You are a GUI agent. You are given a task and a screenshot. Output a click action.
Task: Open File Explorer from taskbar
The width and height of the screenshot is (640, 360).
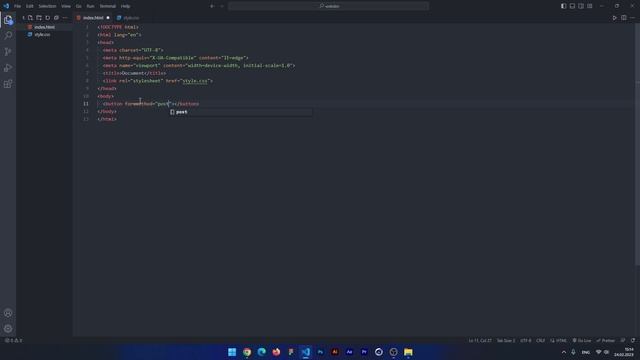pyautogui.click(x=408, y=352)
